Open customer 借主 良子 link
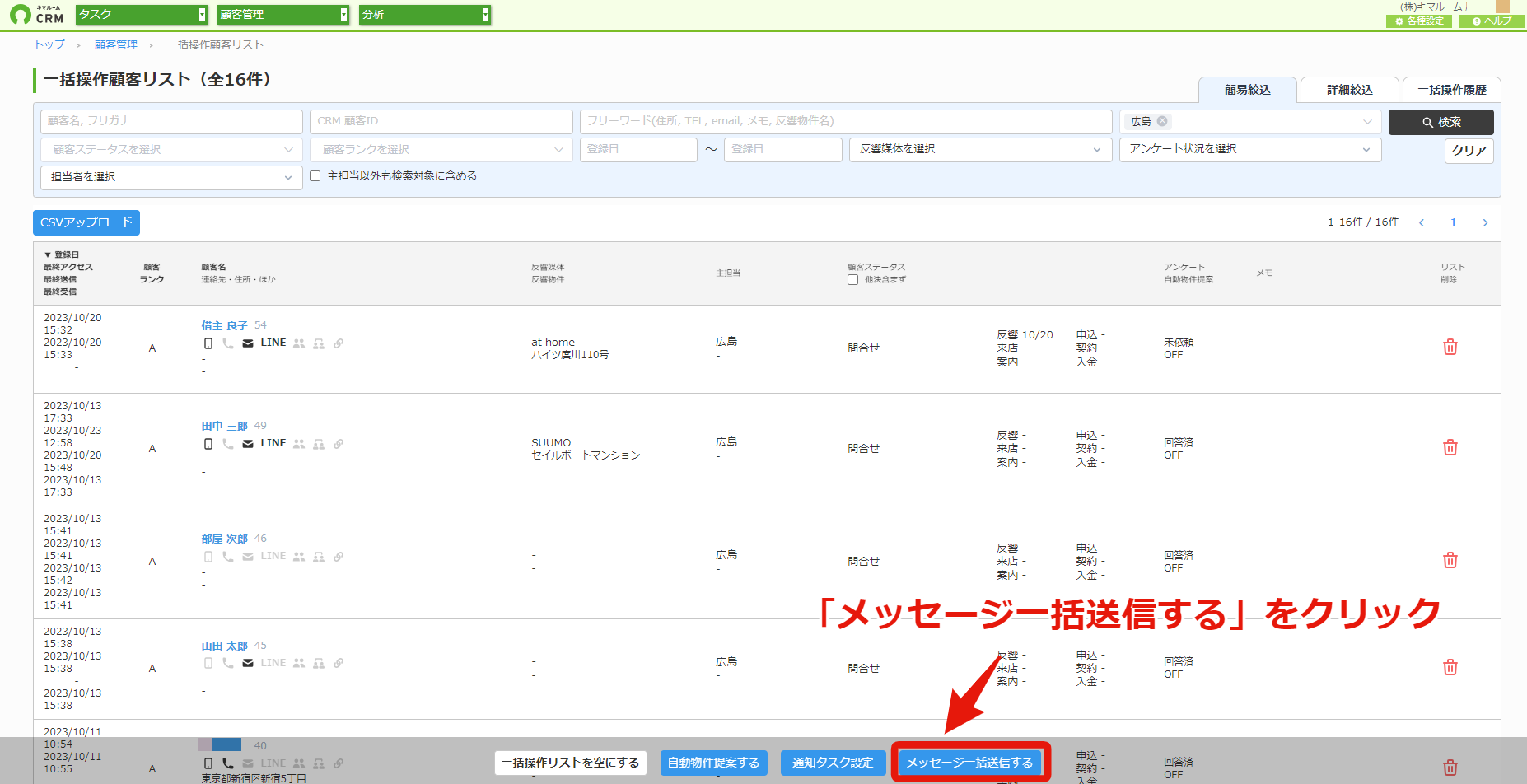The height and width of the screenshot is (784, 1527). 225,325
